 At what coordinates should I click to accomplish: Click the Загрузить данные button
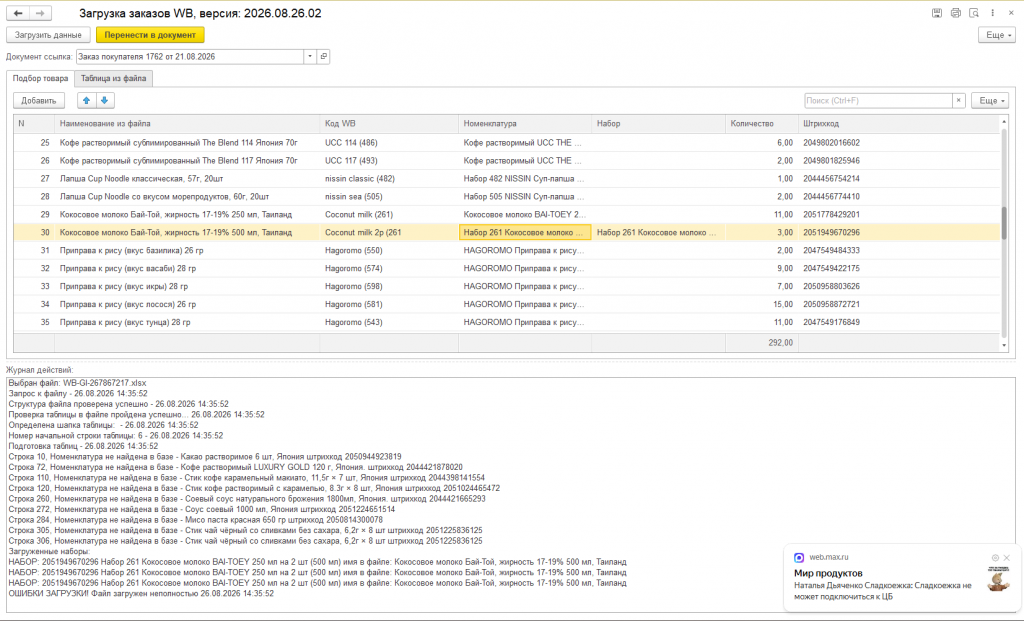pos(48,35)
